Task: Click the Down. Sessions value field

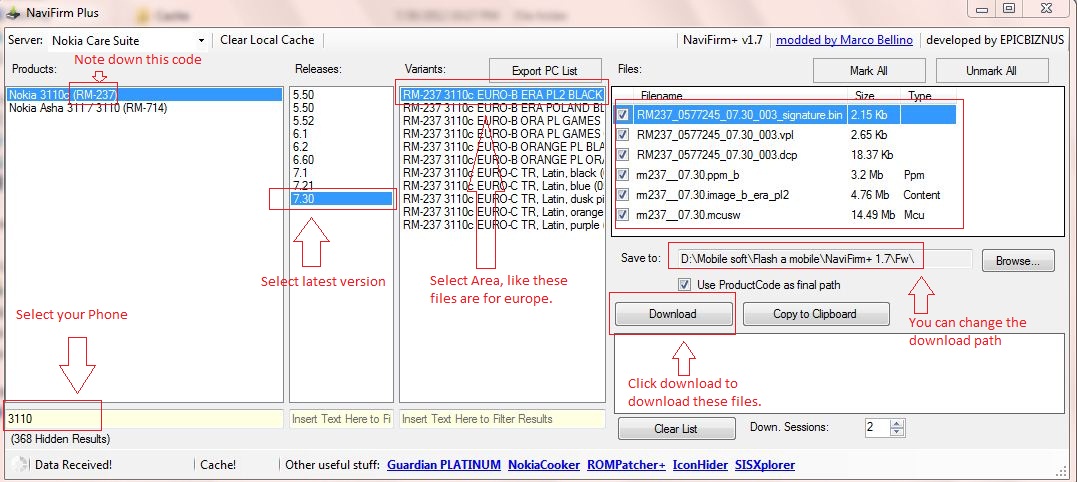Action: pos(877,427)
